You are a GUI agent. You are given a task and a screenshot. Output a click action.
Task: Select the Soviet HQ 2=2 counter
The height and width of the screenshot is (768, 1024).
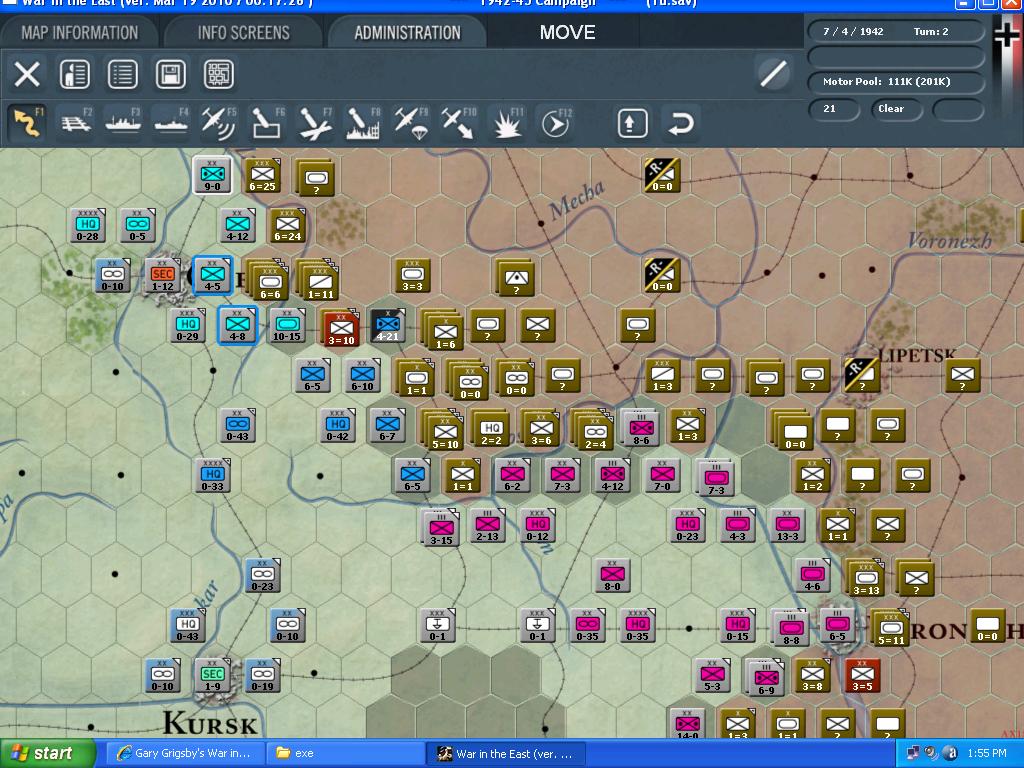[491, 429]
